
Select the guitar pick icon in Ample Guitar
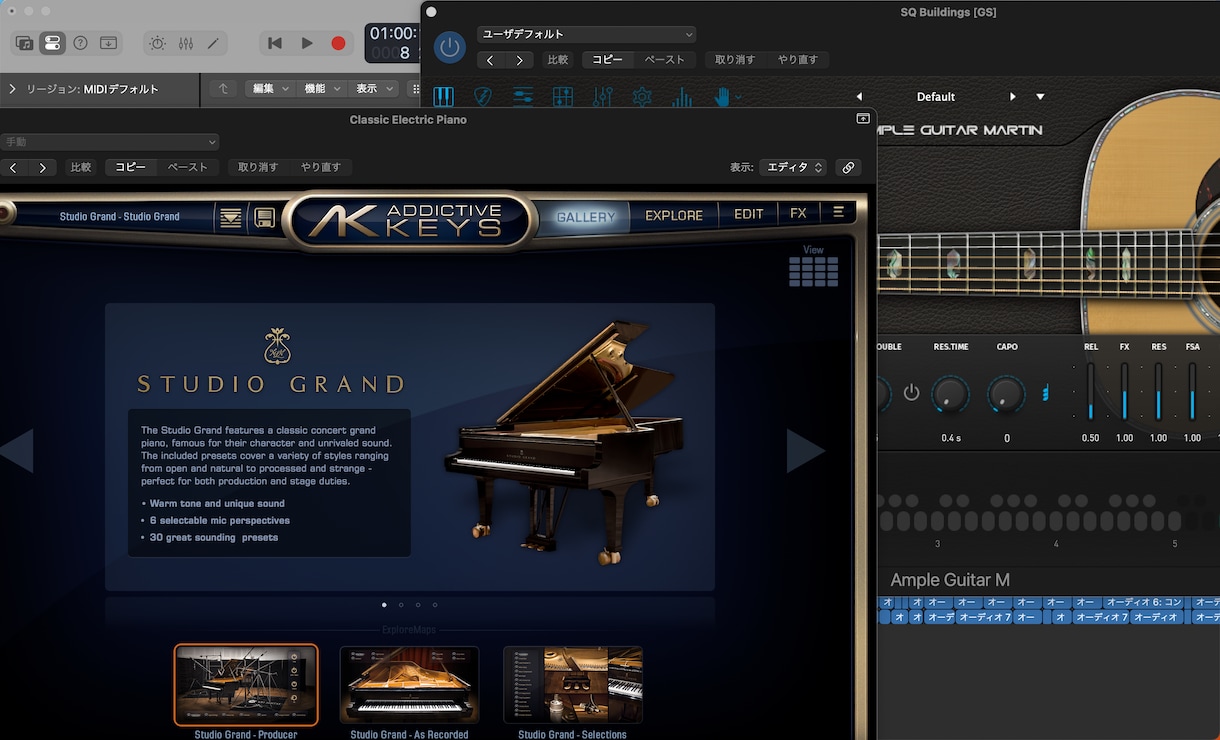[483, 97]
